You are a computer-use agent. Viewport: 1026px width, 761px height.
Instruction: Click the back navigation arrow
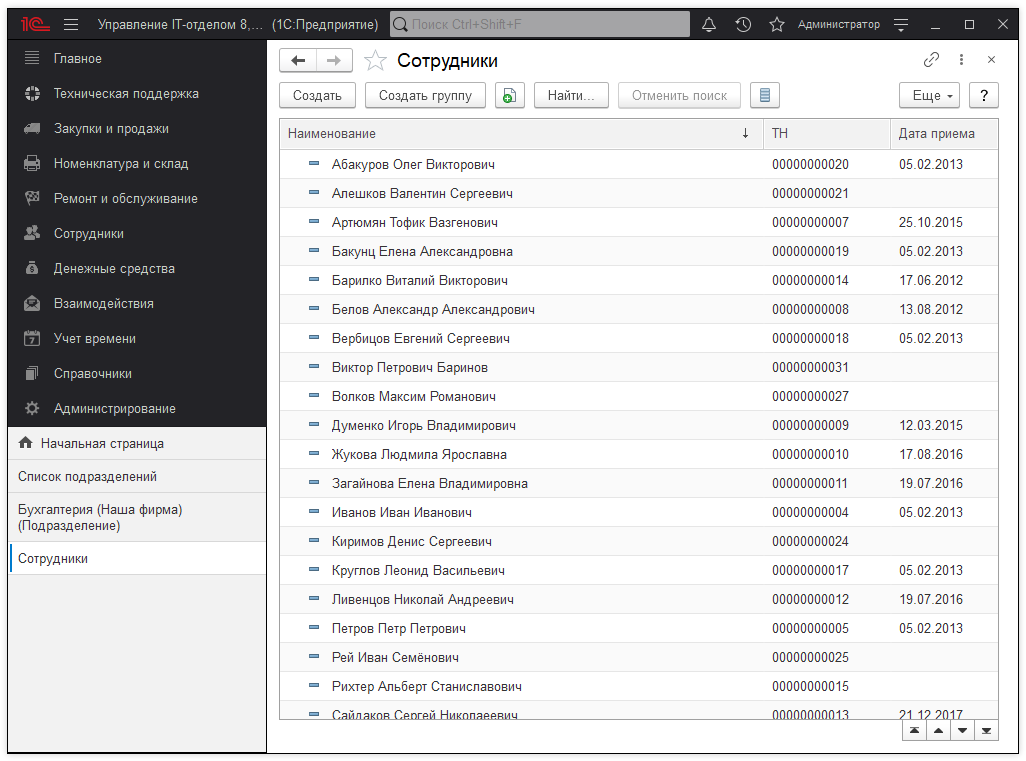click(298, 61)
